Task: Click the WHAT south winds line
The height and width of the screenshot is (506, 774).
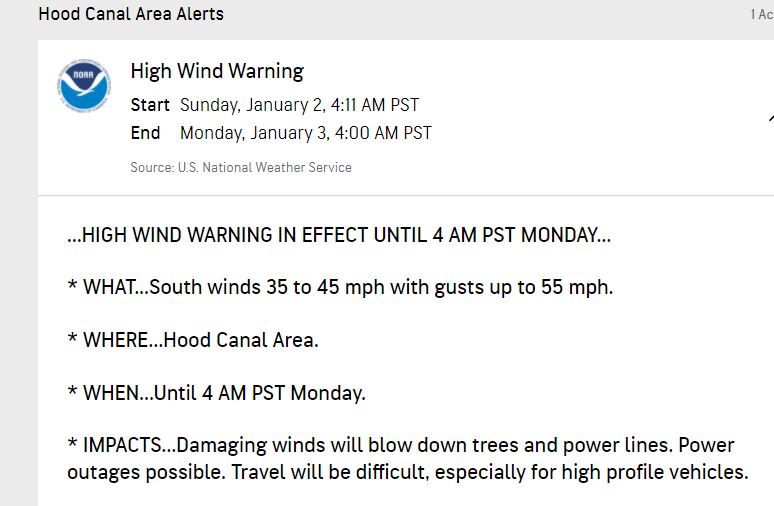Action: click(x=340, y=287)
